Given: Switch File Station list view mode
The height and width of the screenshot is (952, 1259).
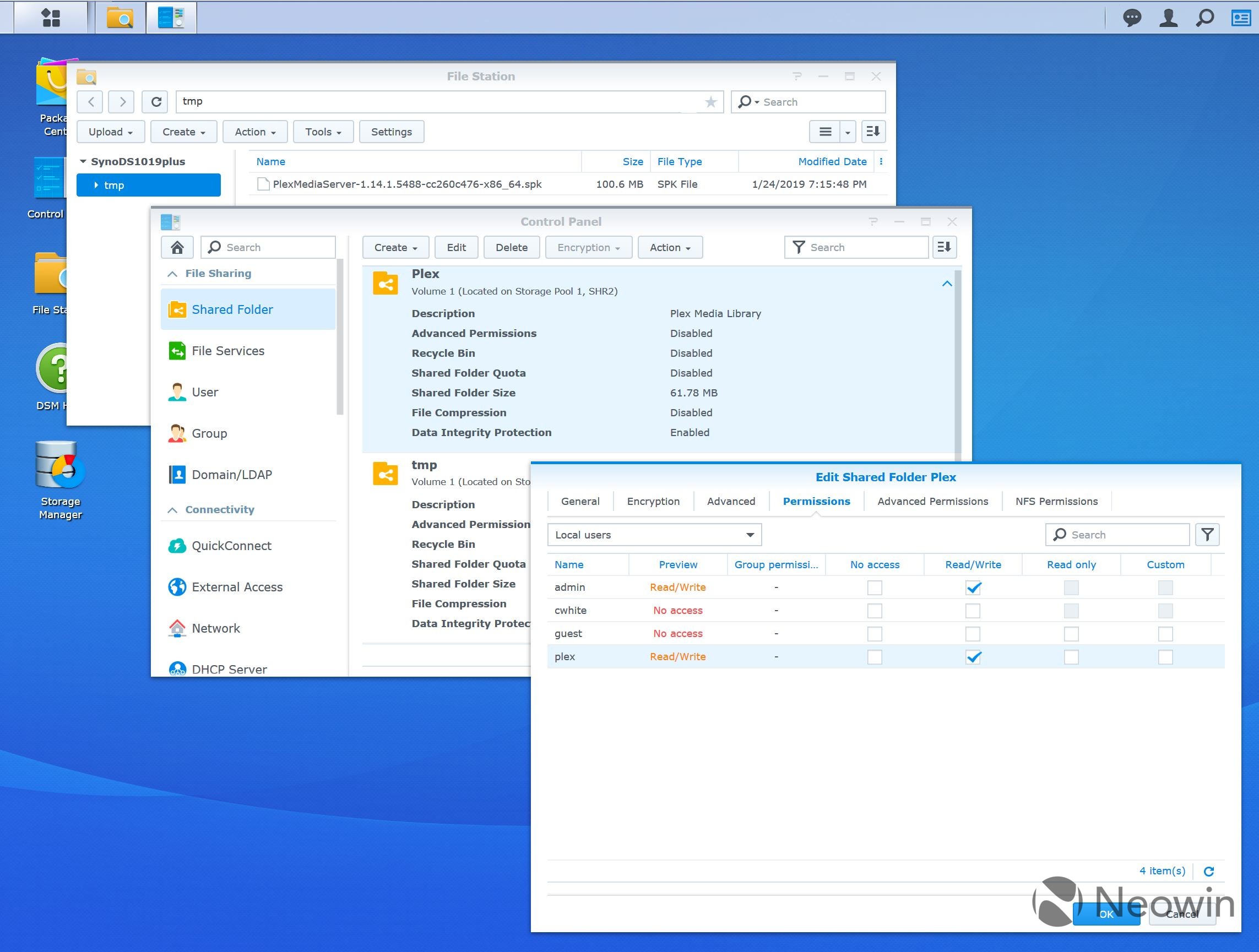Looking at the screenshot, I should [824, 132].
